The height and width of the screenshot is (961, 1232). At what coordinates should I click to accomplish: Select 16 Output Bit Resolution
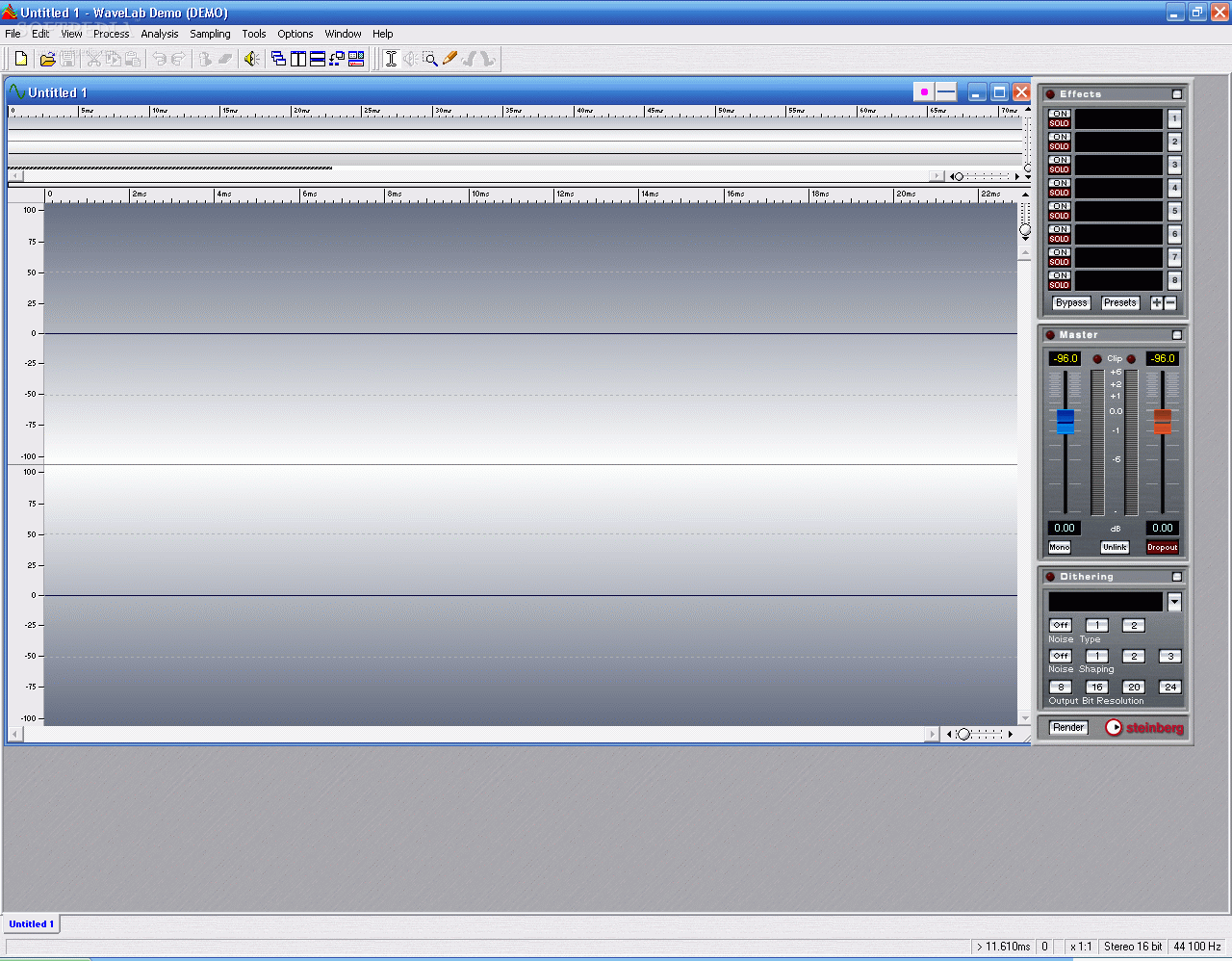click(x=1097, y=687)
